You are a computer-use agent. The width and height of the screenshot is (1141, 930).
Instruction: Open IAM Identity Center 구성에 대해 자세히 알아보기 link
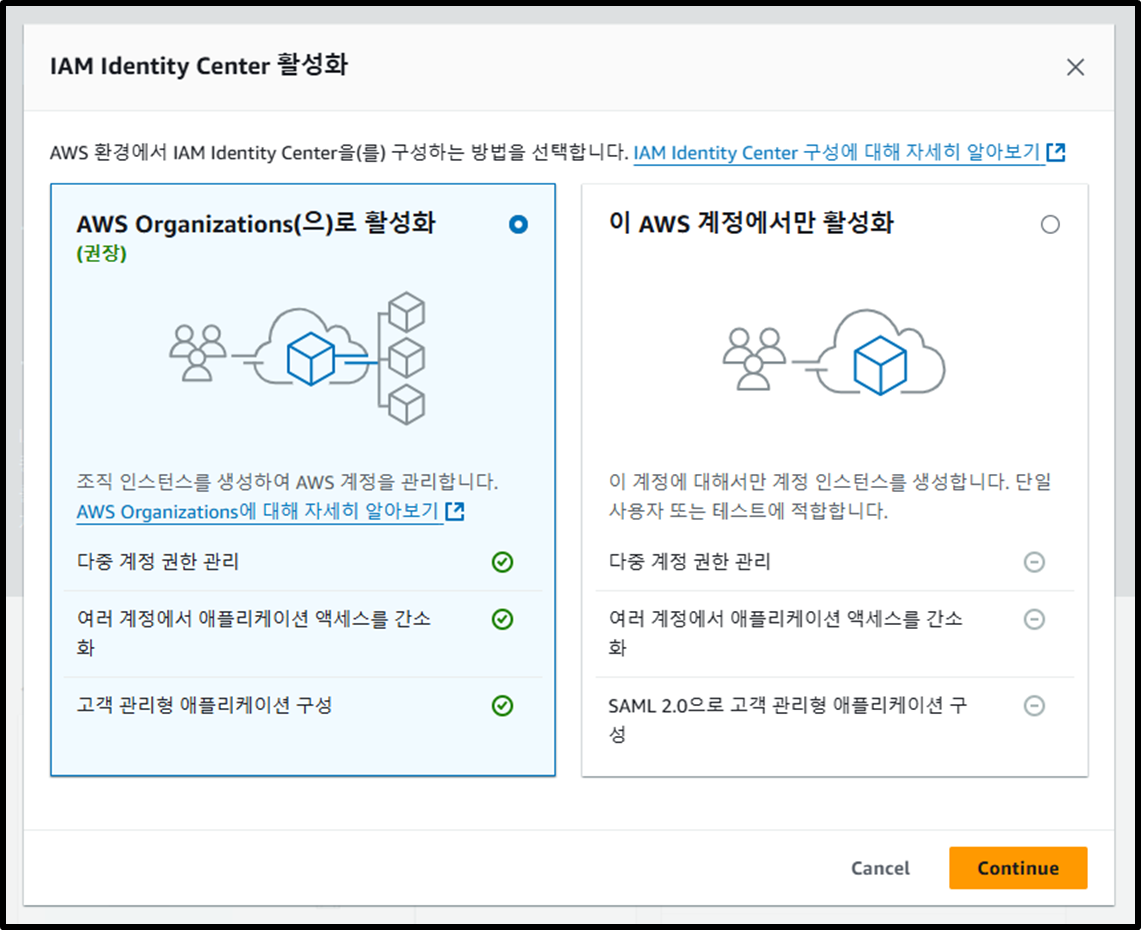point(837,152)
